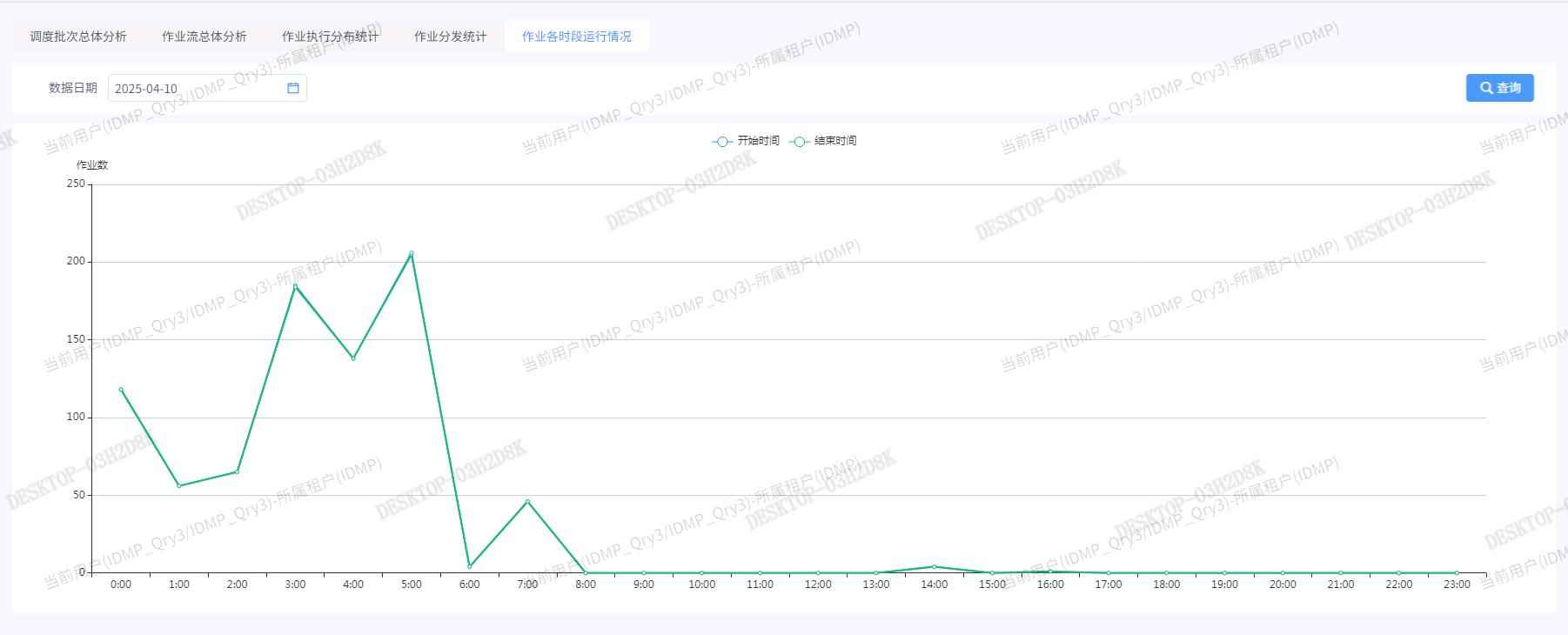Click the data point at 0:00

121,390
